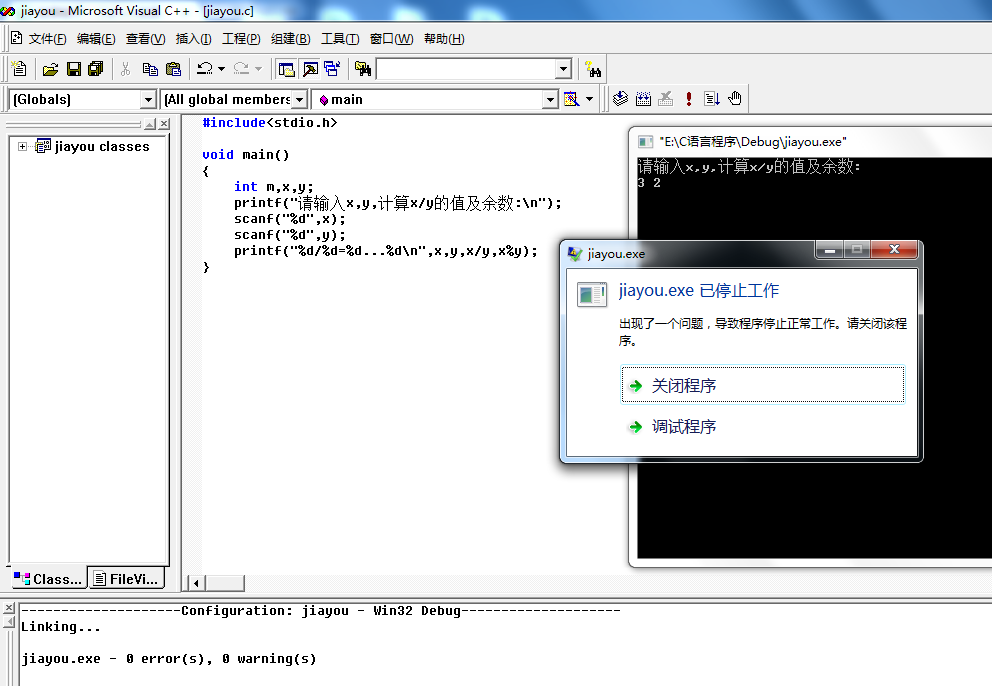Click the Insert Breakpoint hand icon
The image size is (992, 686).
[x=735, y=99]
